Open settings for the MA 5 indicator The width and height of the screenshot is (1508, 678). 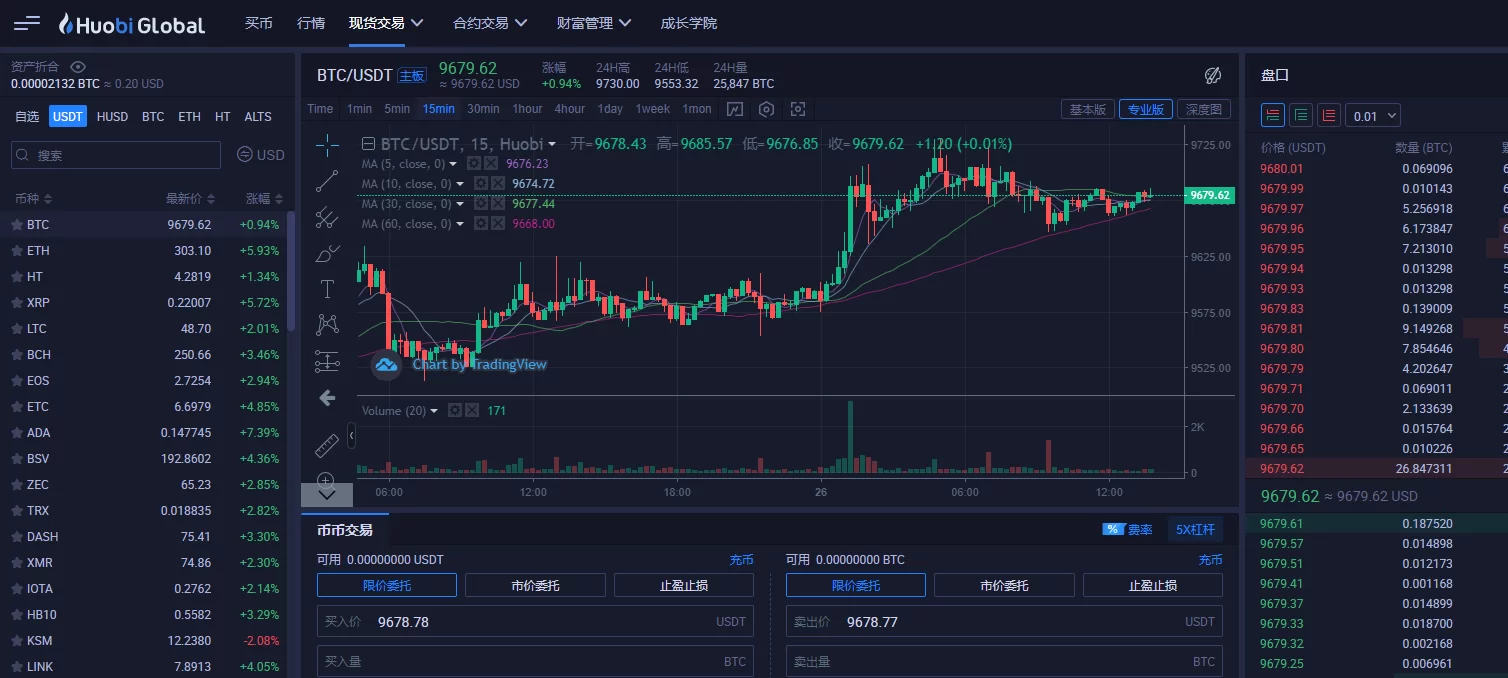(474, 164)
